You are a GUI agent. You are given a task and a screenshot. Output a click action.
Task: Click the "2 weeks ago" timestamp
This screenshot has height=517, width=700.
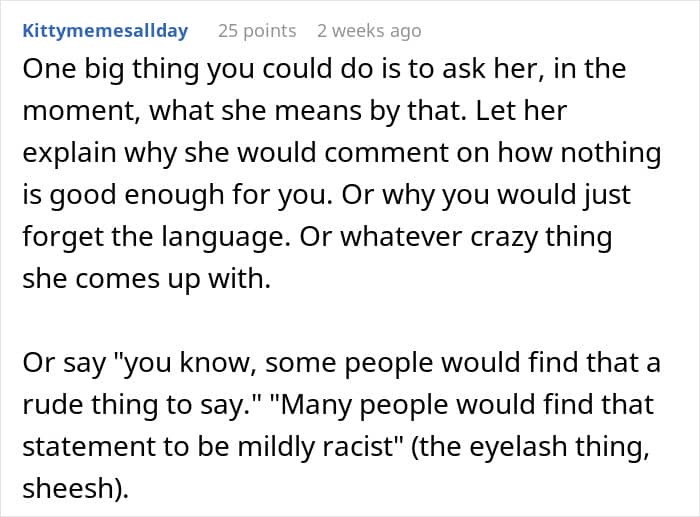[369, 31]
